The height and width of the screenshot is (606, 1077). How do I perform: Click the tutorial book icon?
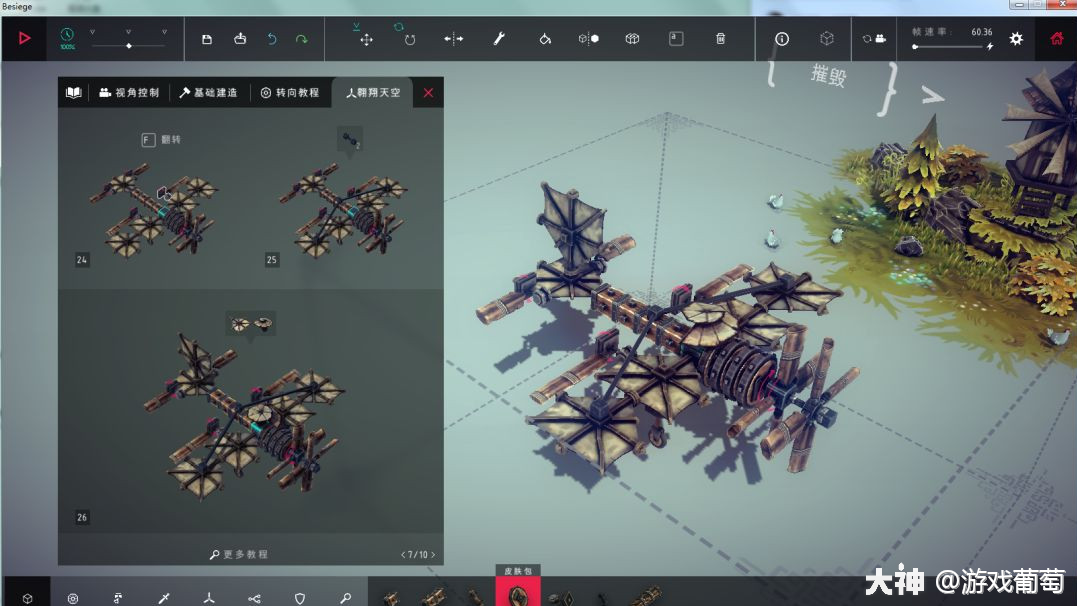(73, 93)
